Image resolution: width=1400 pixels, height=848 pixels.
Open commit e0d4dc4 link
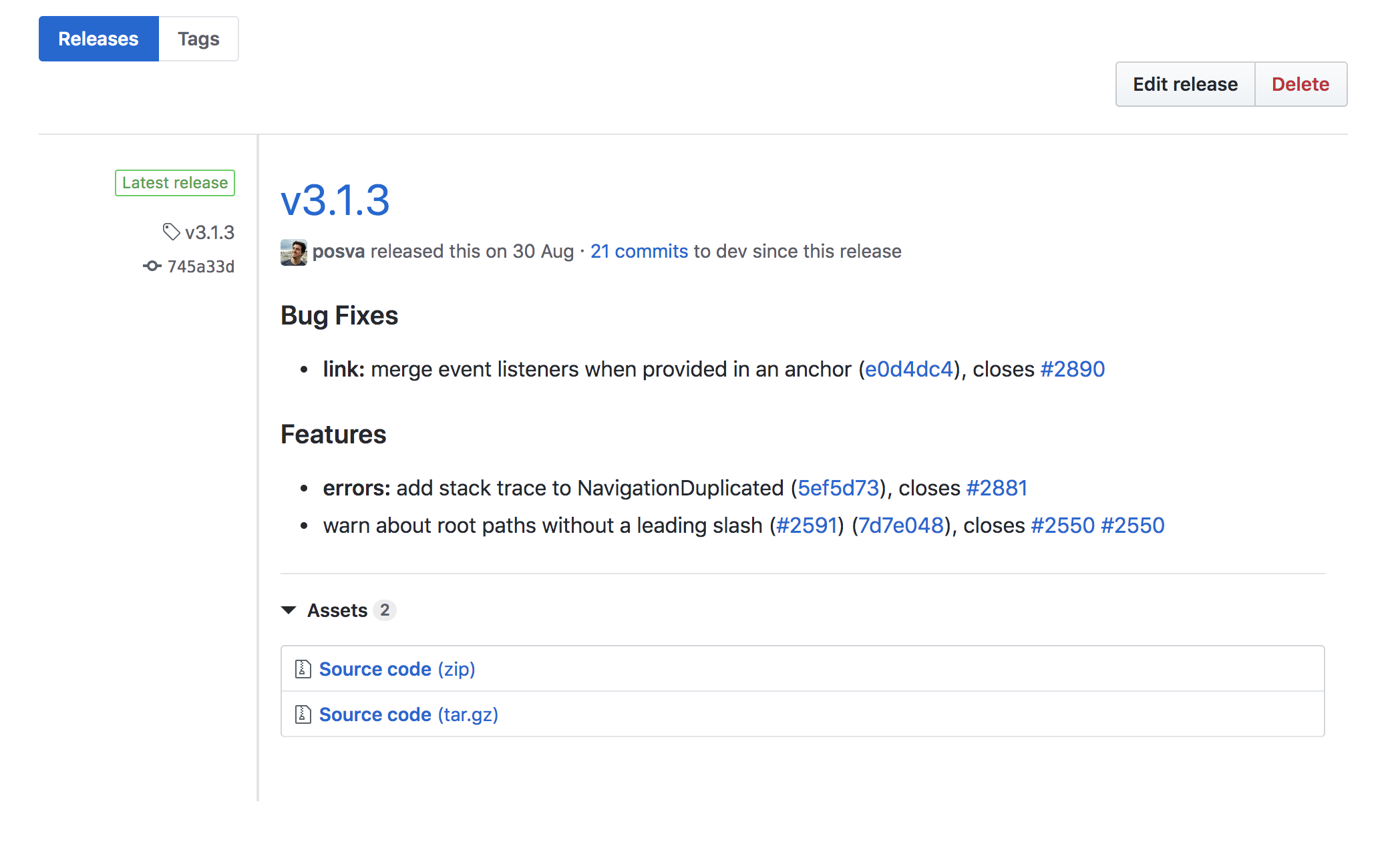point(908,369)
